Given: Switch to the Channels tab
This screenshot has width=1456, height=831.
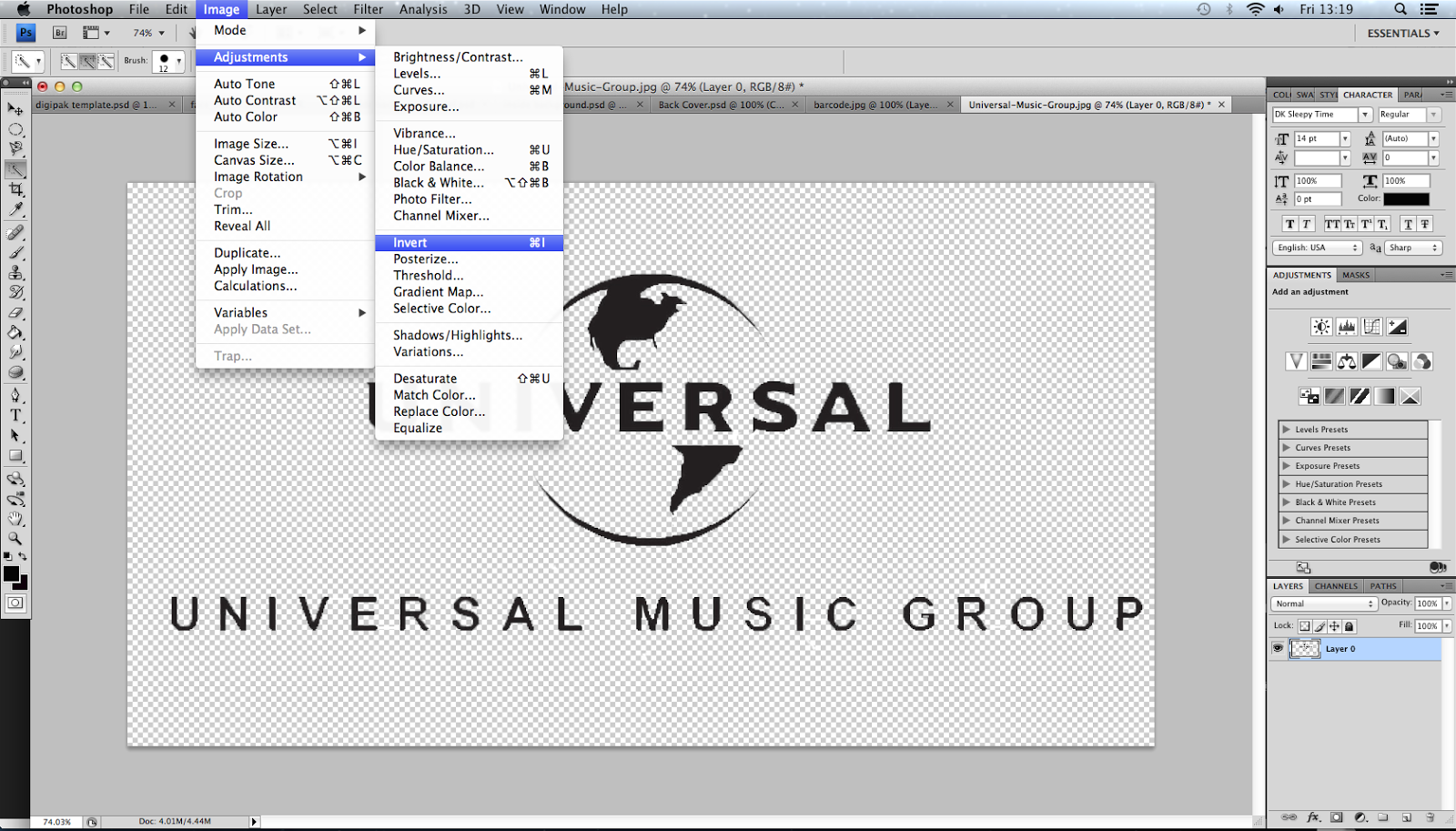Looking at the screenshot, I should (1336, 586).
